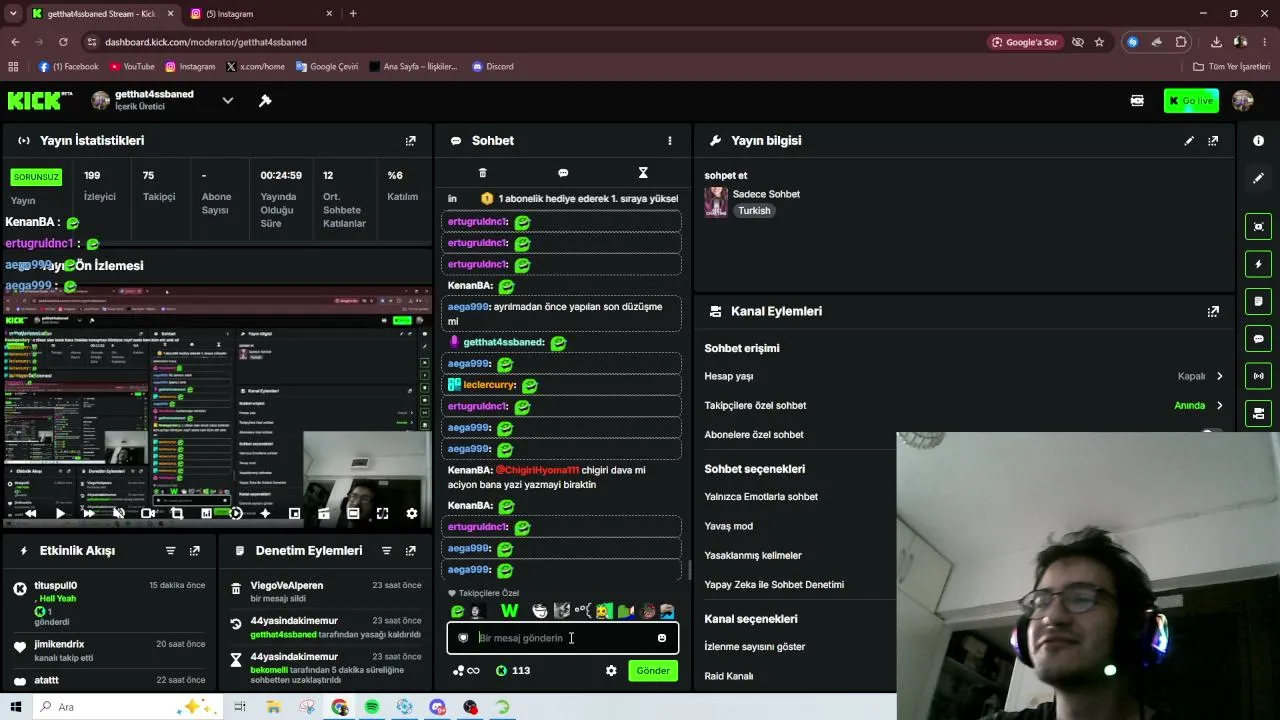Screen dimensions: 1280x720
Task: Open the Tüm Yer İşaretleri bookmarks folder
Action: tap(1232, 67)
